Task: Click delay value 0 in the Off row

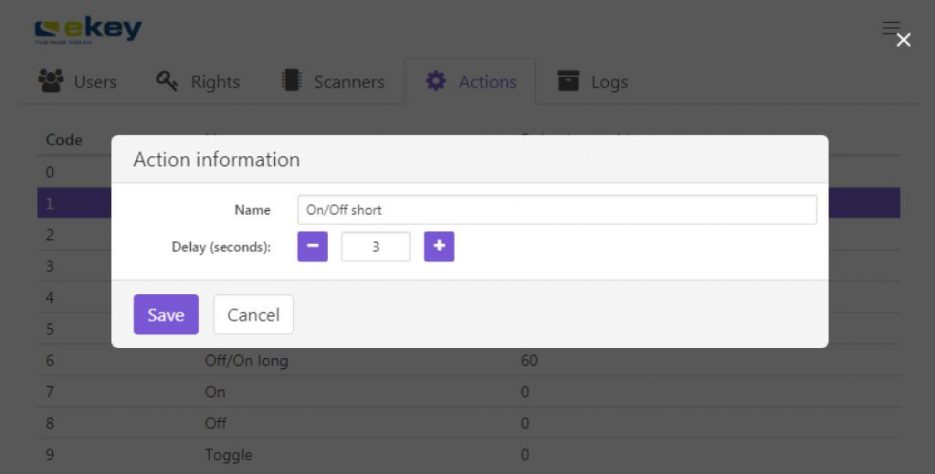Action: [x=525, y=423]
